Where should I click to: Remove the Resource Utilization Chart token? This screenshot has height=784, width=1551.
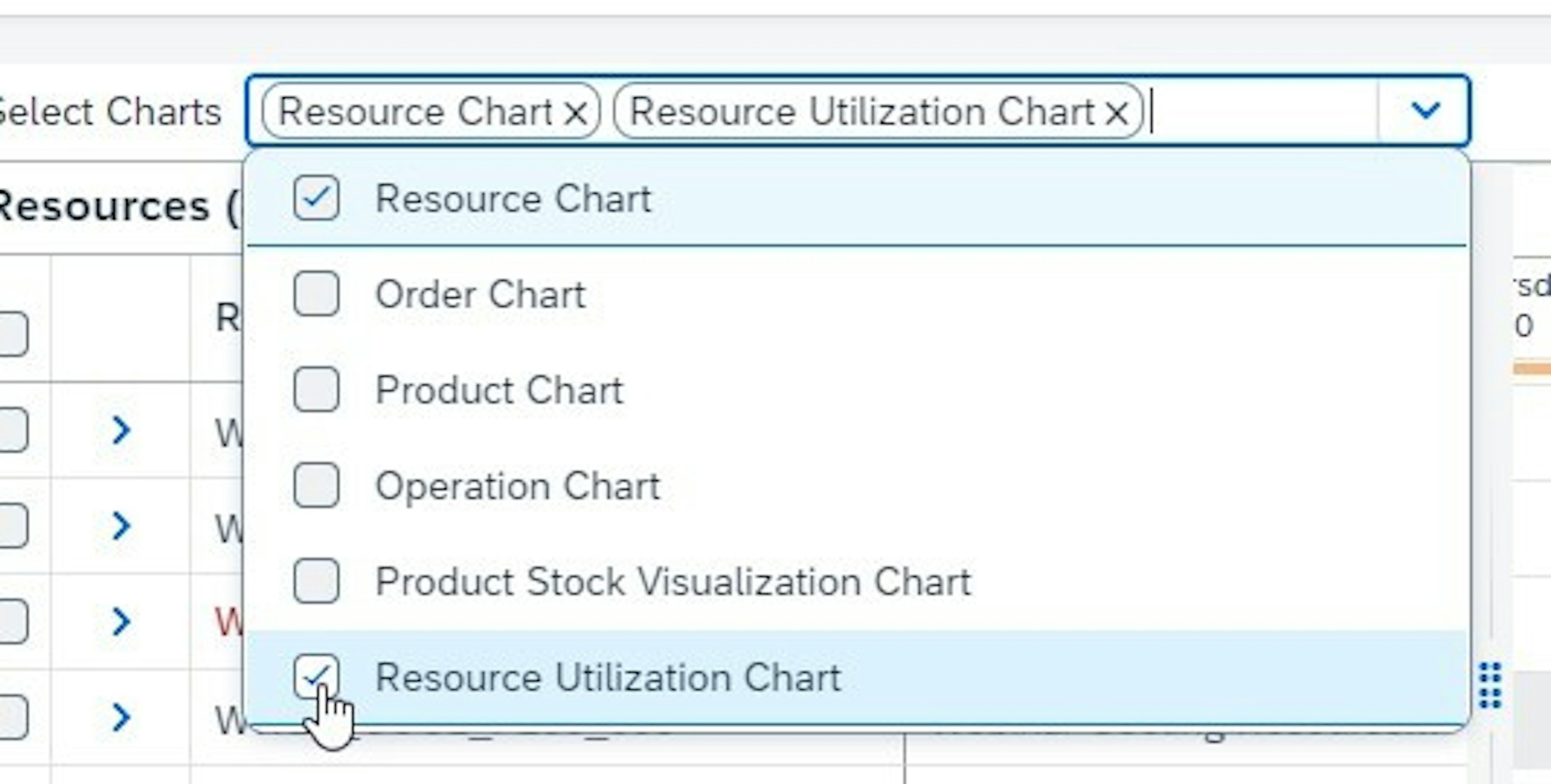coord(1117,113)
